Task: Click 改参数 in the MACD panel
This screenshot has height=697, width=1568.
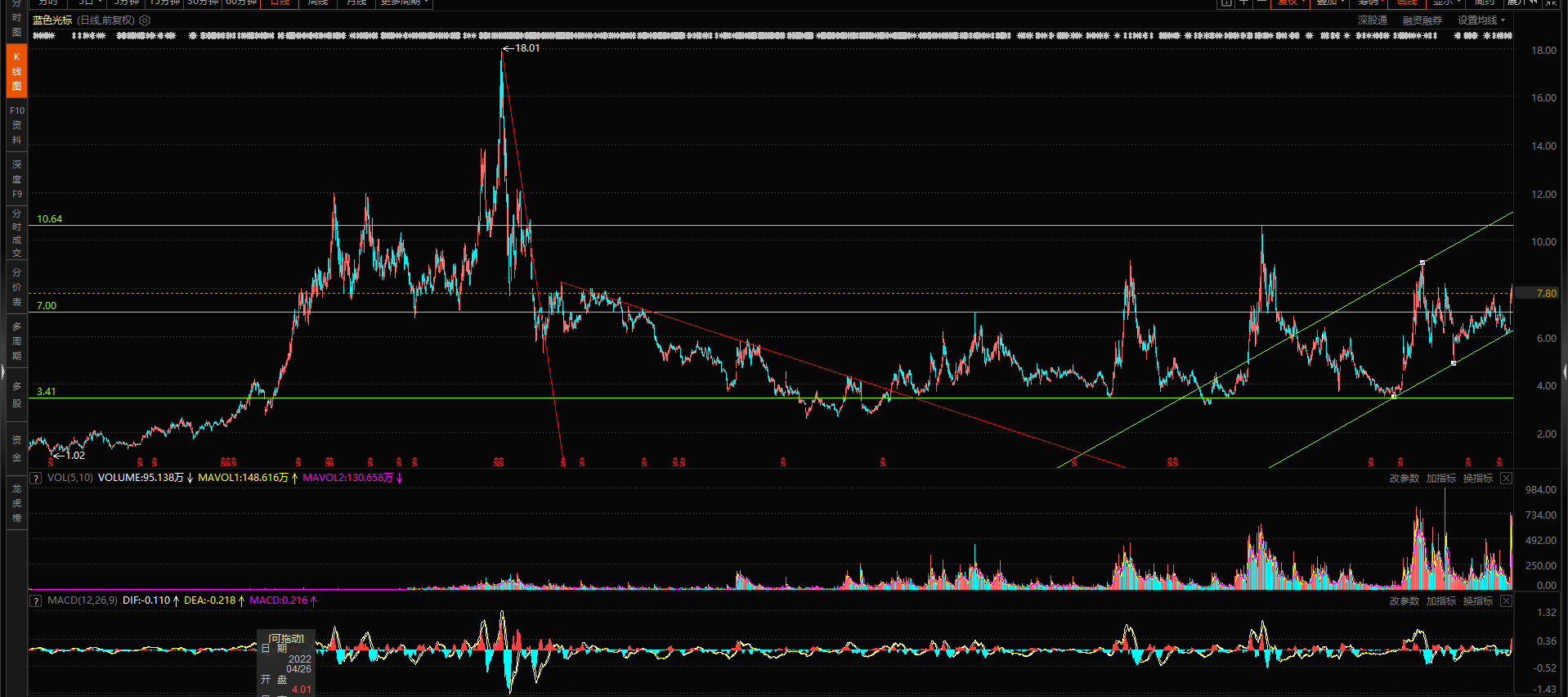Action: (x=1404, y=601)
